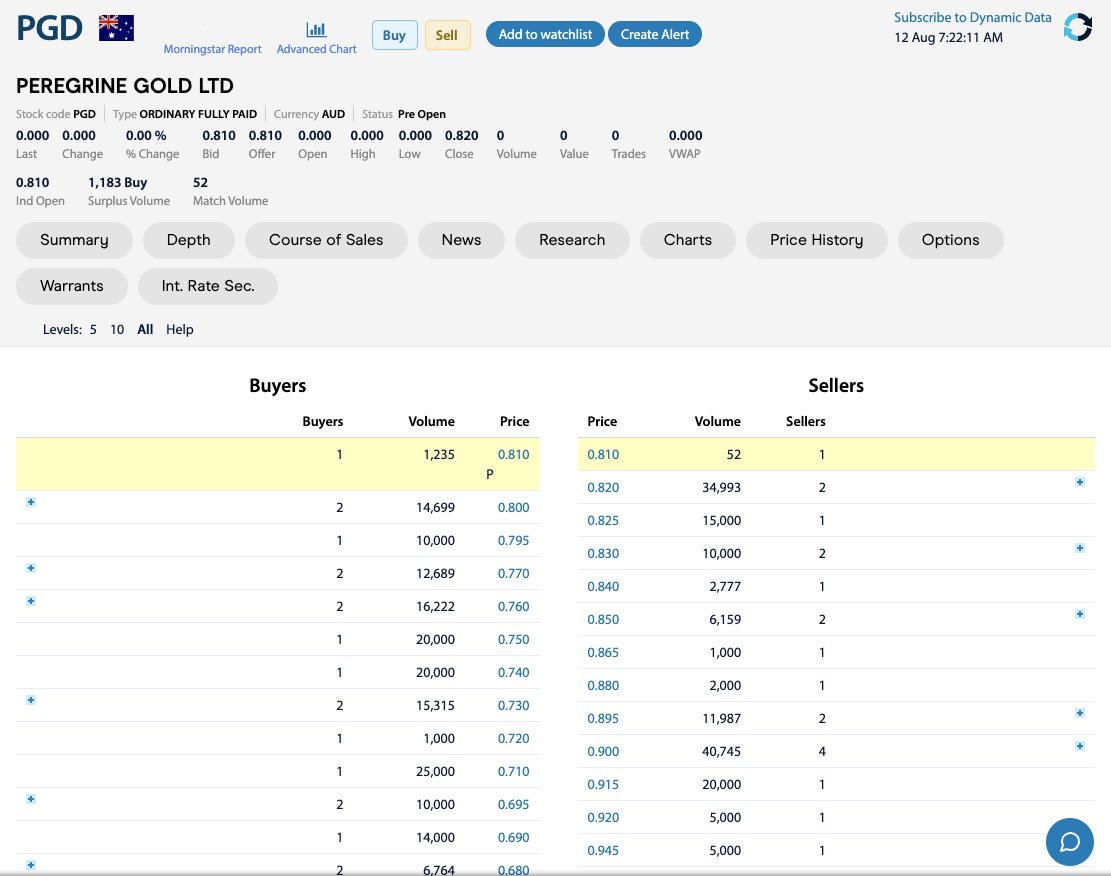
Task: Expand buyers row at price 0.695
Action: pos(30,799)
